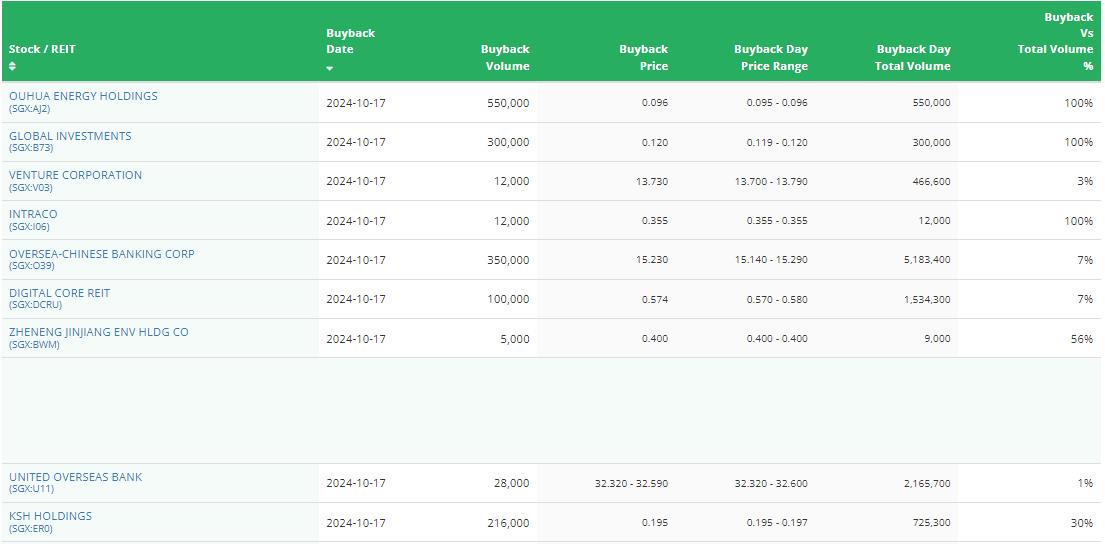Image resolution: width=1105 pixels, height=544 pixels.
Task: Select the (SGX:ER0) ticker text
Action: click(31, 528)
